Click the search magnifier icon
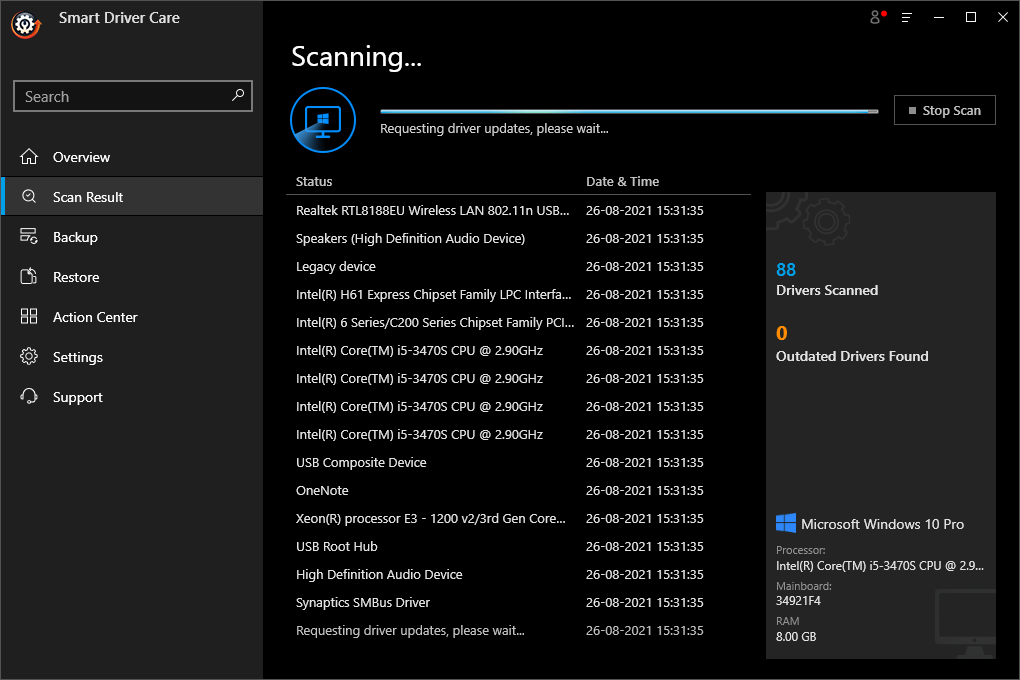The height and width of the screenshot is (680, 1020). pos(238,95)
